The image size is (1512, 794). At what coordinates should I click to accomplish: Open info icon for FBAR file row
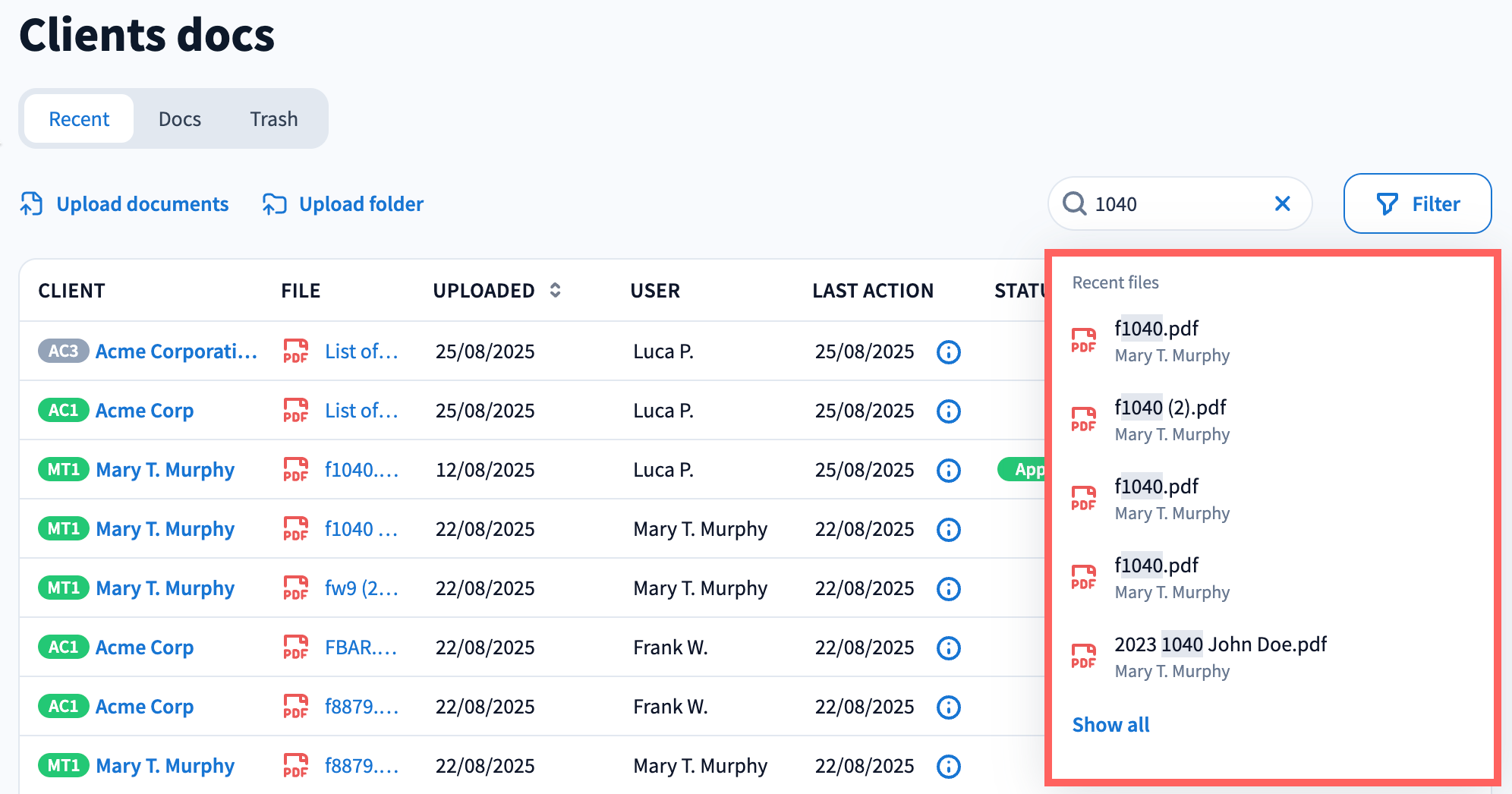click(x=948, y=648)
